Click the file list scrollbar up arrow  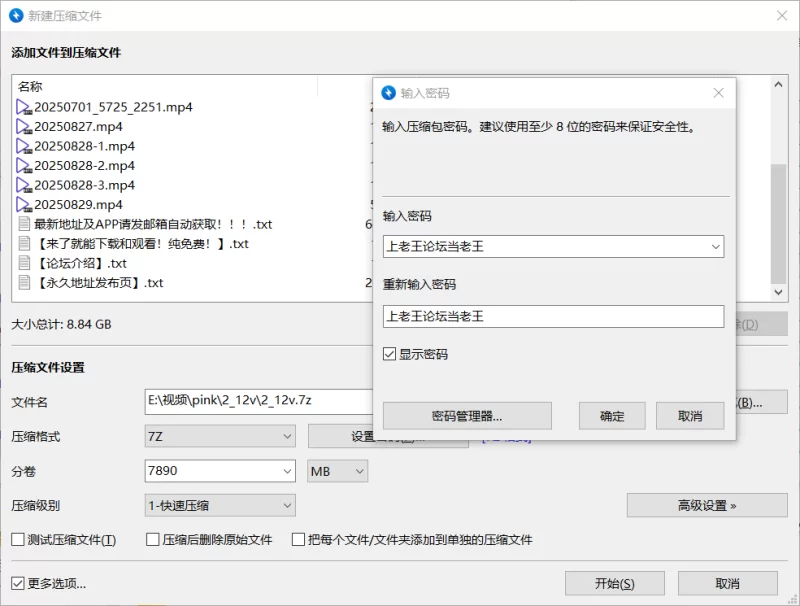point(778,85)
